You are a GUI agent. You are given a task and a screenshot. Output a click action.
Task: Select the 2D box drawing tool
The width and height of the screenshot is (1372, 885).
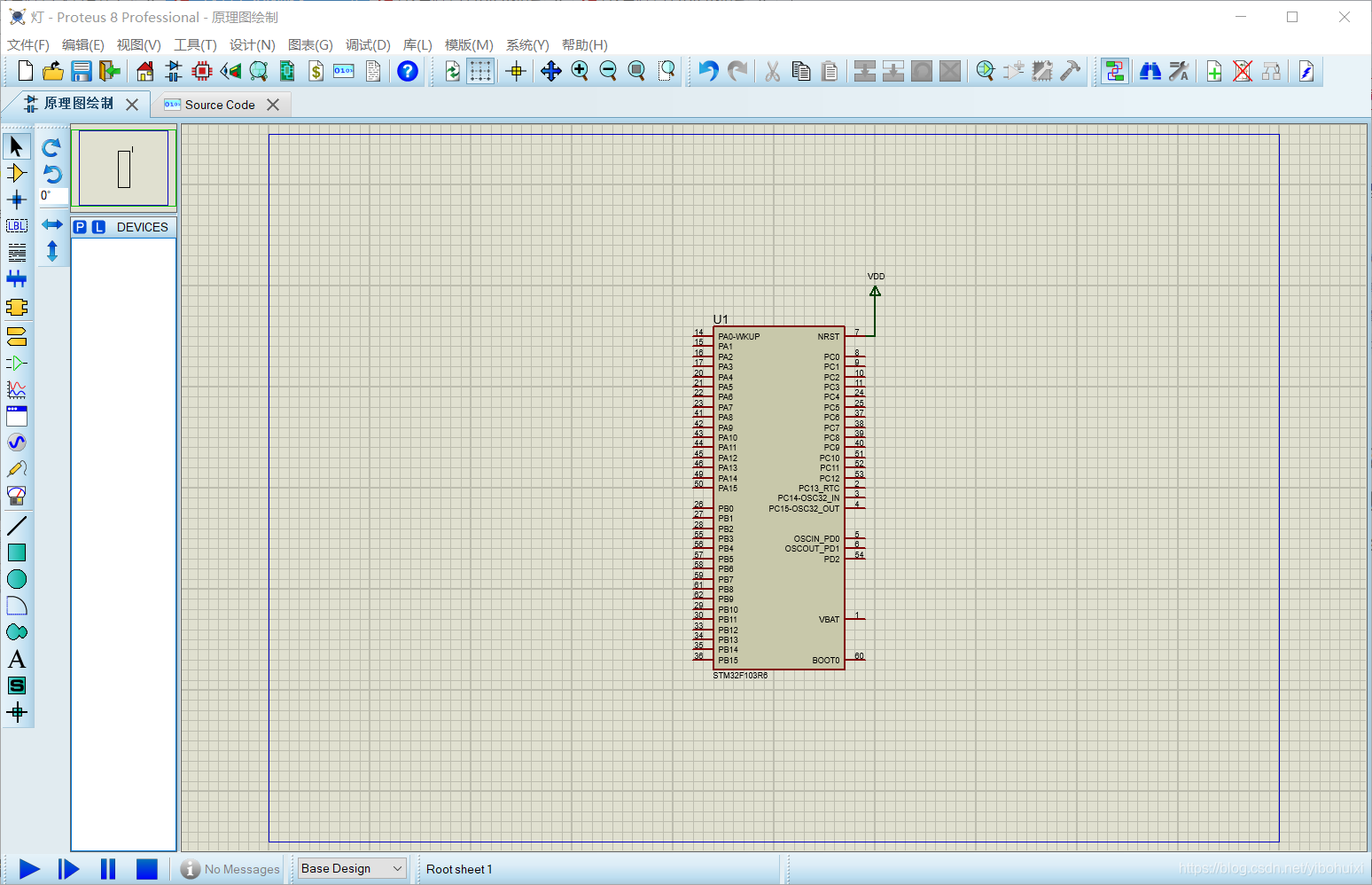[17, 552]
